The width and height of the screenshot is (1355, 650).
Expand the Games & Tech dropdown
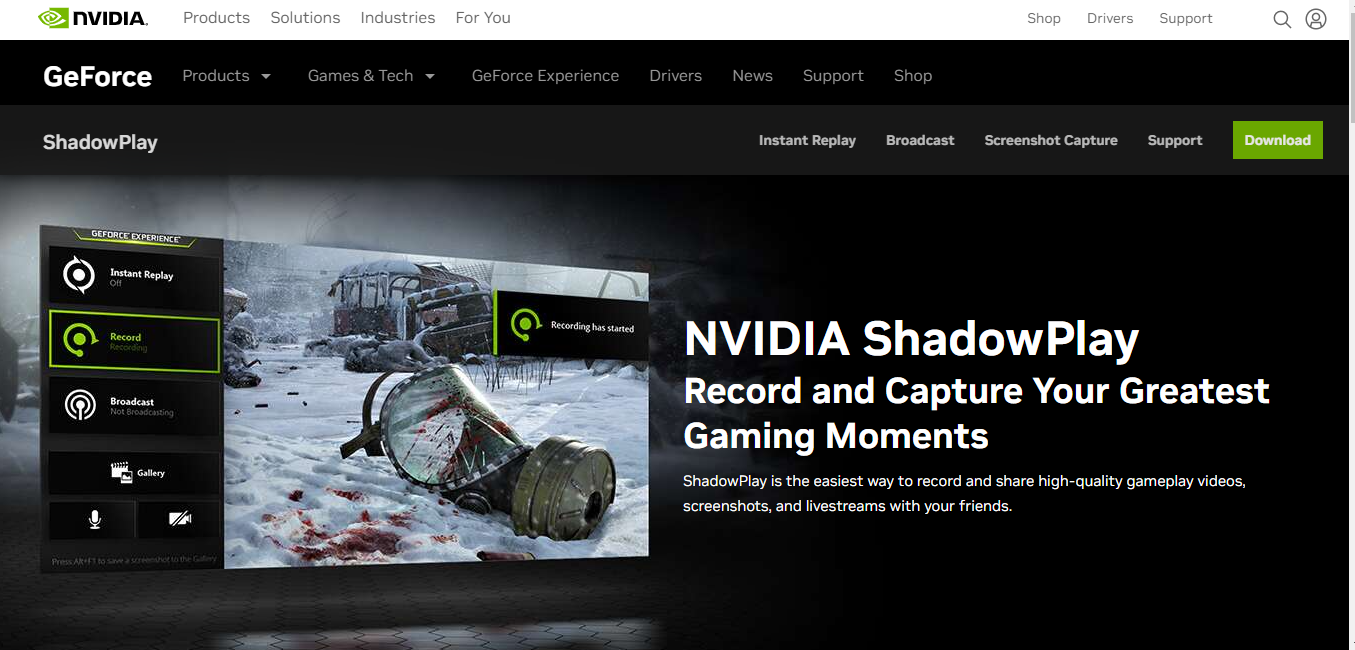pyautogui.click(x=372, y=76)
